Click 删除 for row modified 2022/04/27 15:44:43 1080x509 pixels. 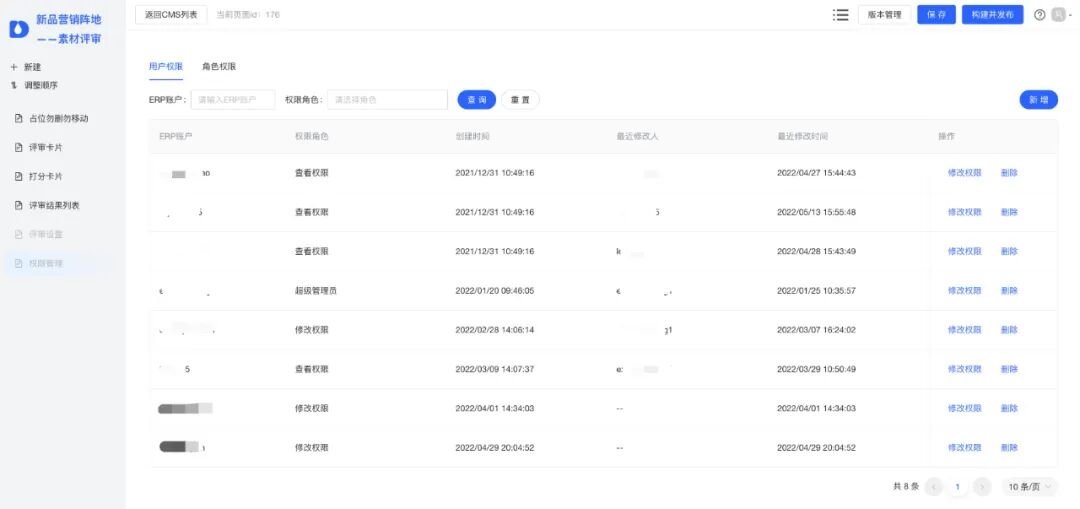tap(1009, 173)
